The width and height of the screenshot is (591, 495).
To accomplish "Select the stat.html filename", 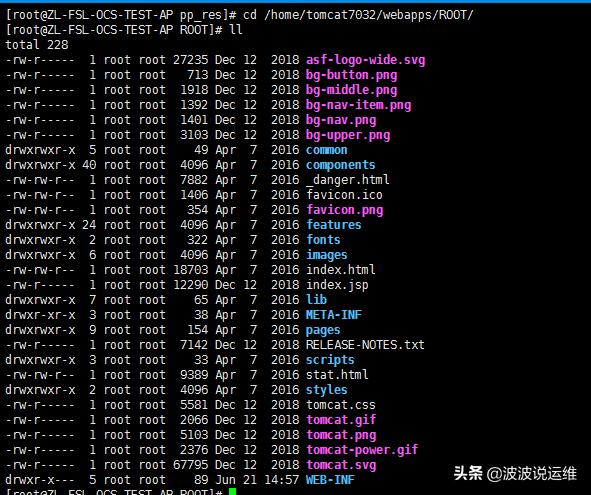I will 337,375.
